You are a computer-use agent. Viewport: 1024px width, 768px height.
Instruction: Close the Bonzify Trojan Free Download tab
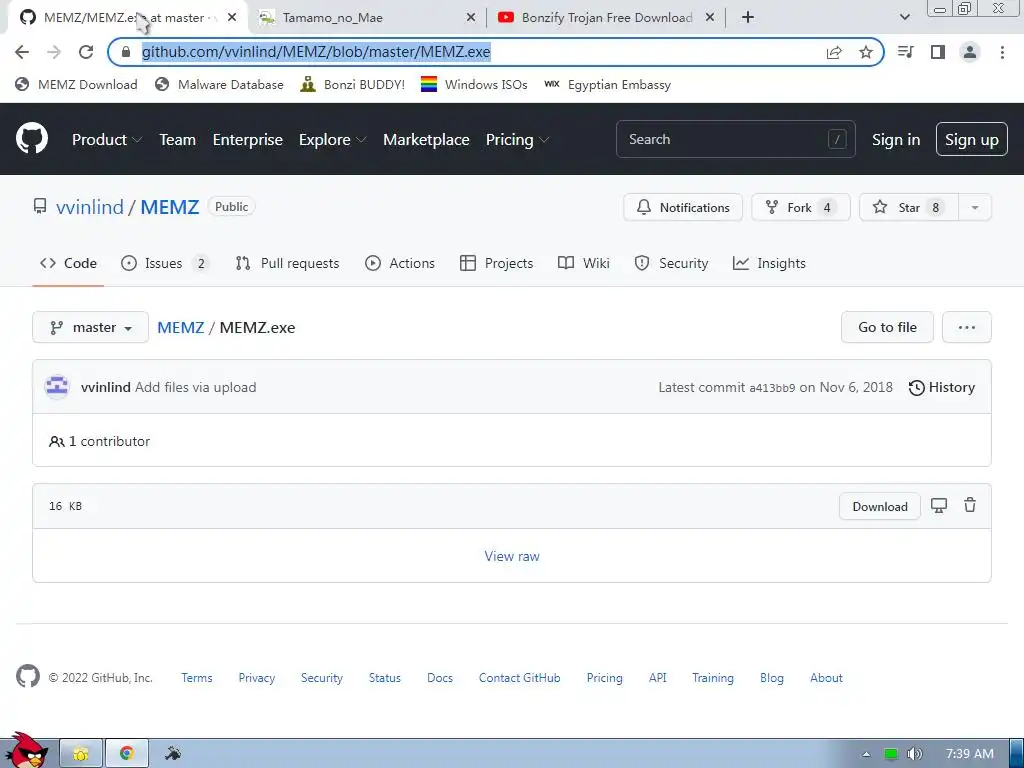(710, 18)
